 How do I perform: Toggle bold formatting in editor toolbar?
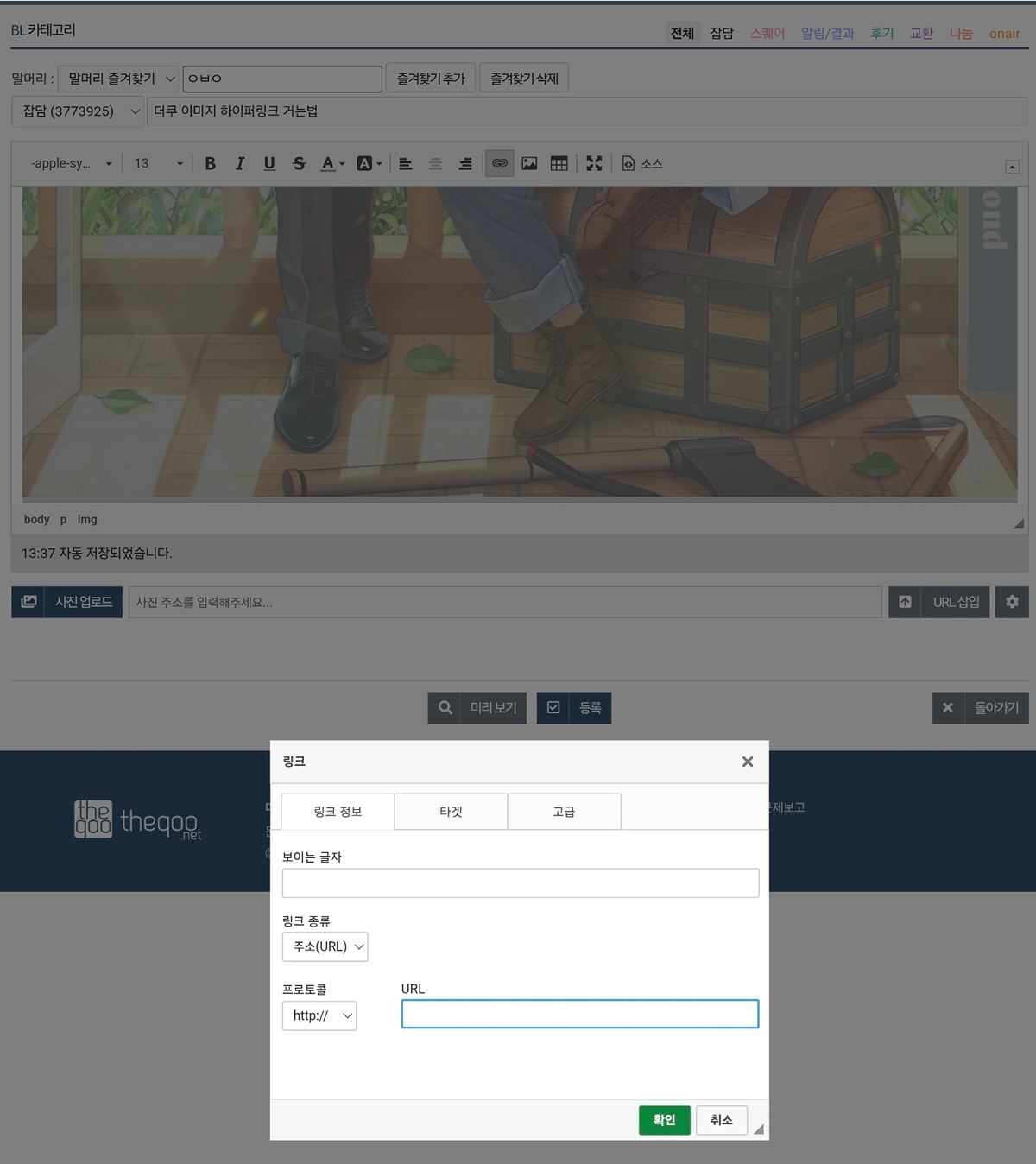210,163
